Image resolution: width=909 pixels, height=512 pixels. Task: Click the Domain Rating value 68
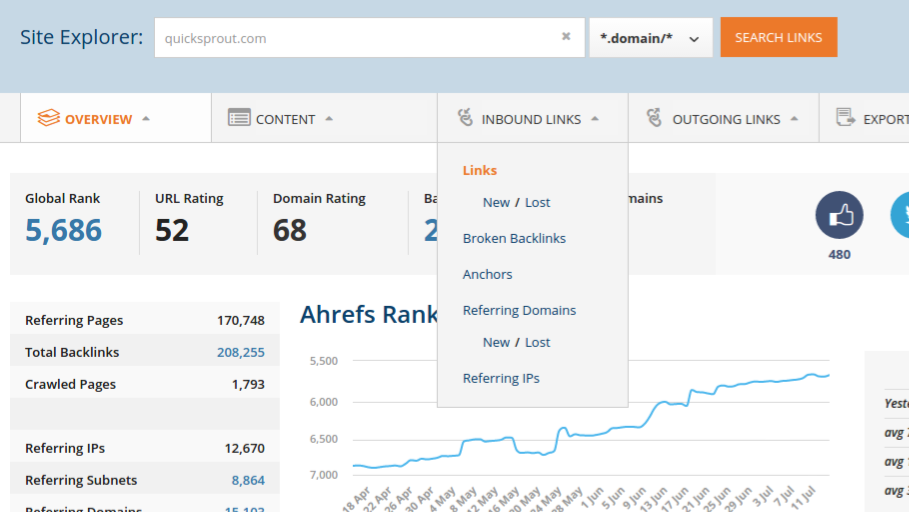[x=290, y=230]
